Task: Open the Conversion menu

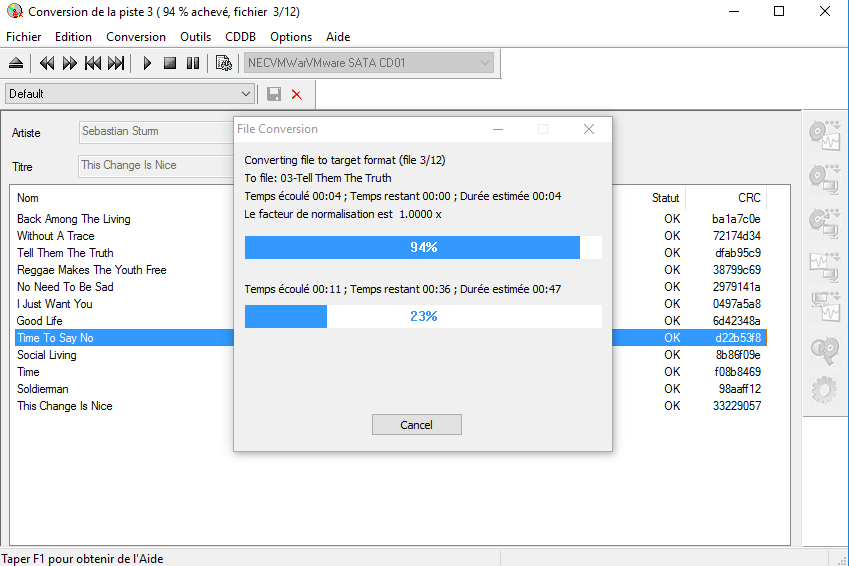Action: click(136, 37)
